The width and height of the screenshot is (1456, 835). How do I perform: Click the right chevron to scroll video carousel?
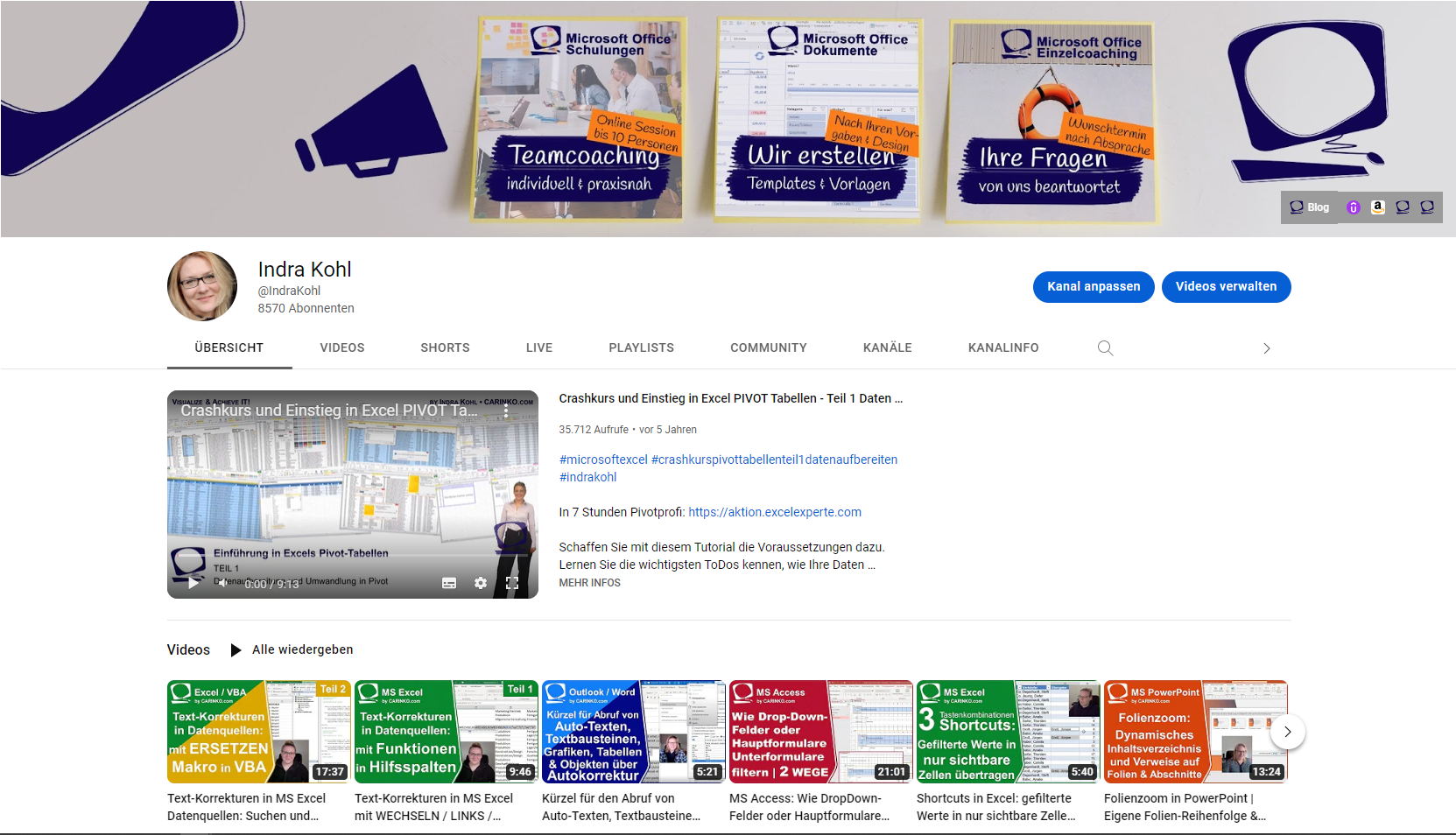tap(1287, 732)
